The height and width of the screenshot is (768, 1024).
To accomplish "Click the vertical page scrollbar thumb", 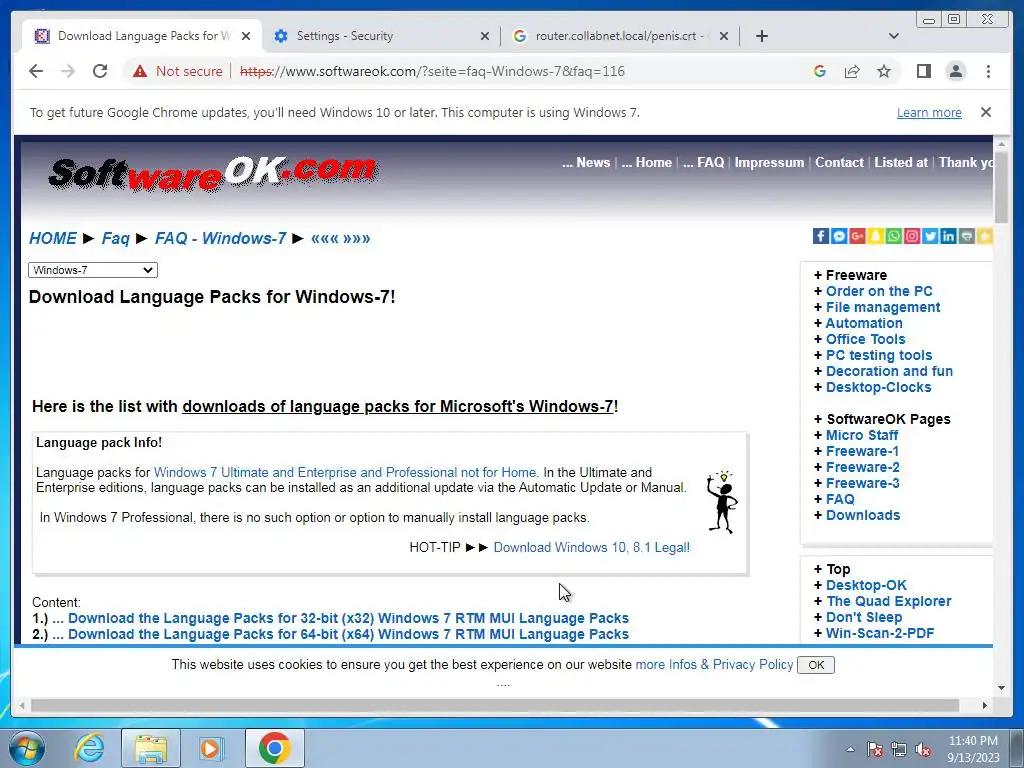I will (1001, 187).
